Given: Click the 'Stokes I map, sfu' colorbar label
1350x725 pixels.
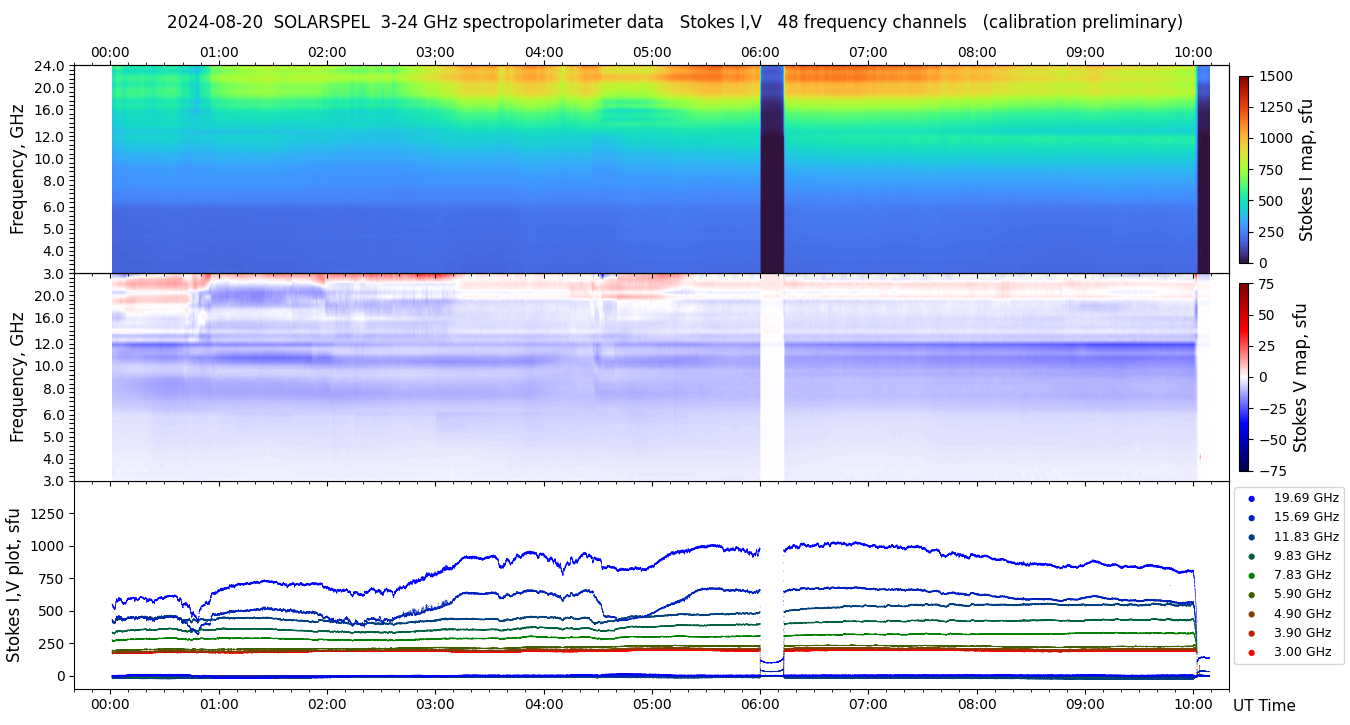Looking at the screenshot, I should [1306, 170].
